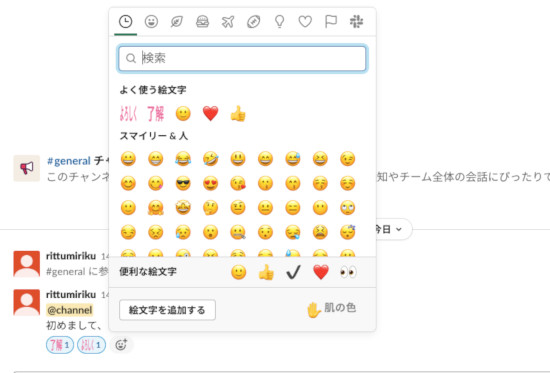Select the thinking face emoji
The image size is (550, 373).
point(210,208)
